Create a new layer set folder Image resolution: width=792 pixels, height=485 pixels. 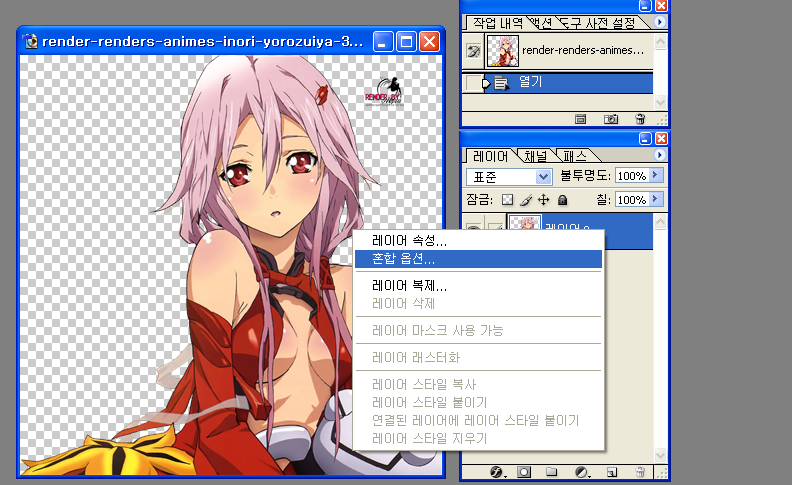point(551,470)
